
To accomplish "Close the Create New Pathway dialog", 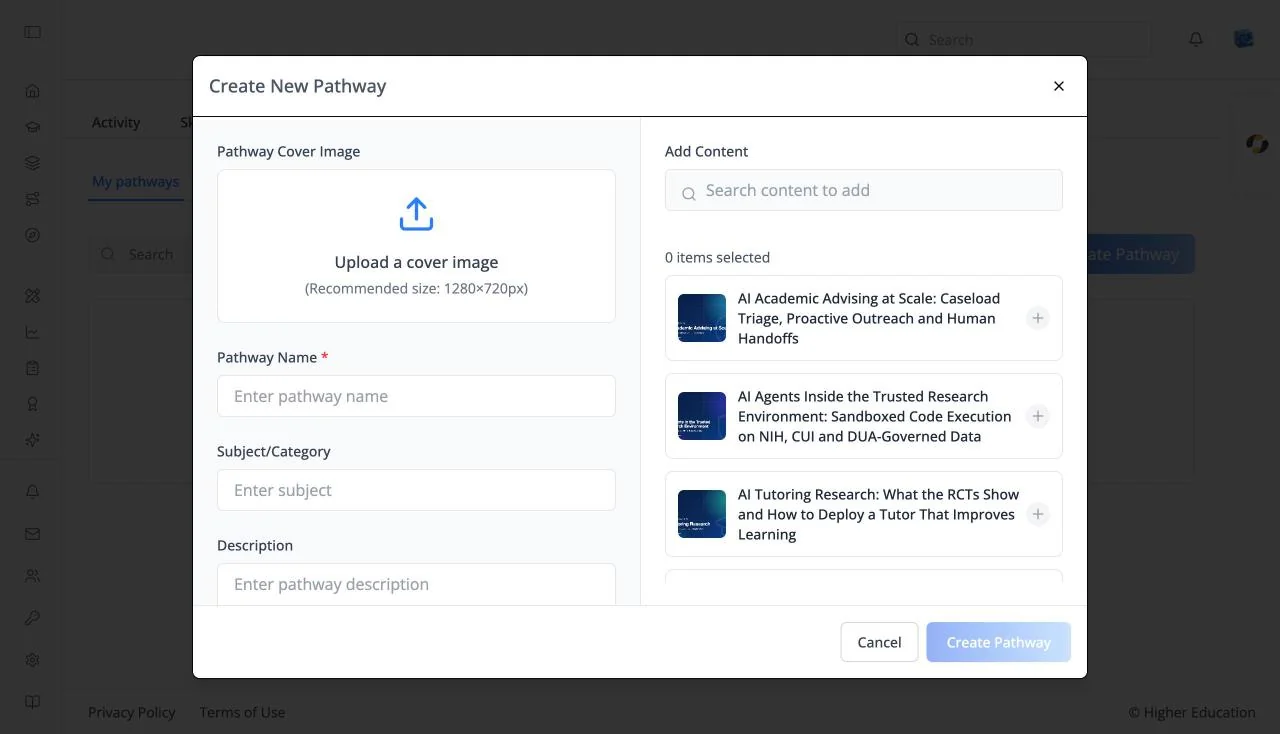I will click(1059, 86).
